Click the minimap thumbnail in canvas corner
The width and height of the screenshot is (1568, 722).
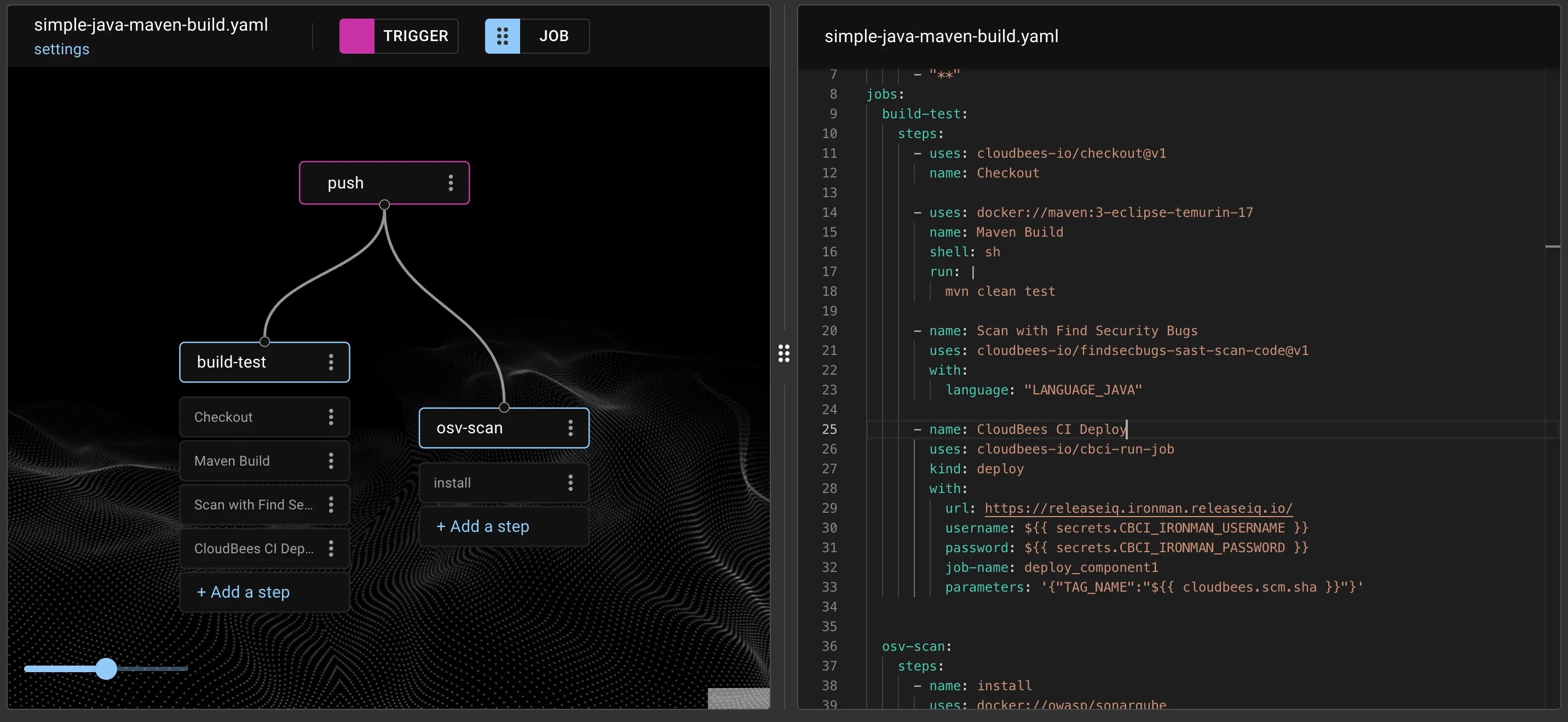738,698
